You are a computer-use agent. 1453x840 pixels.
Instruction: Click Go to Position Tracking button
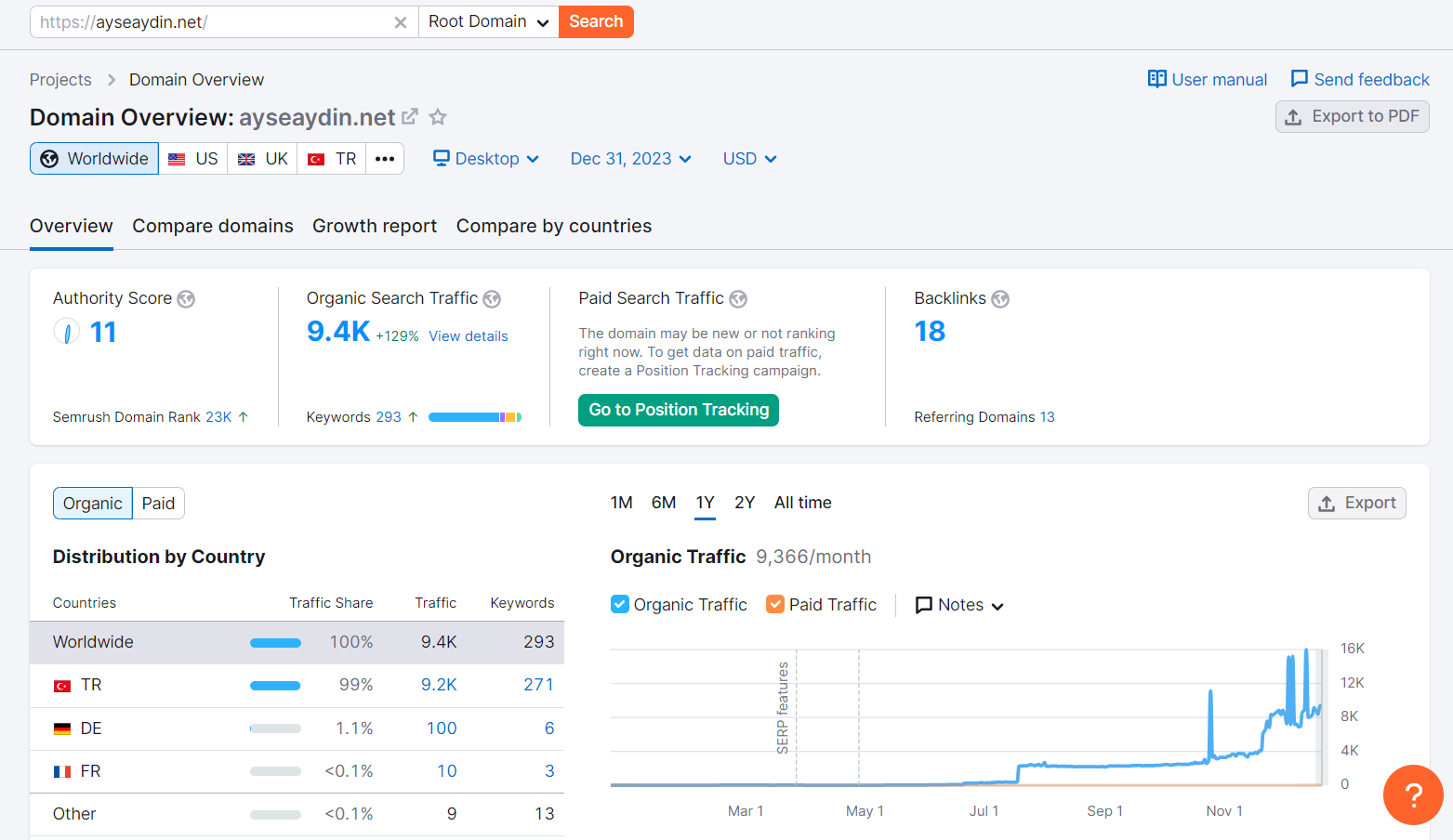(679, 410)
